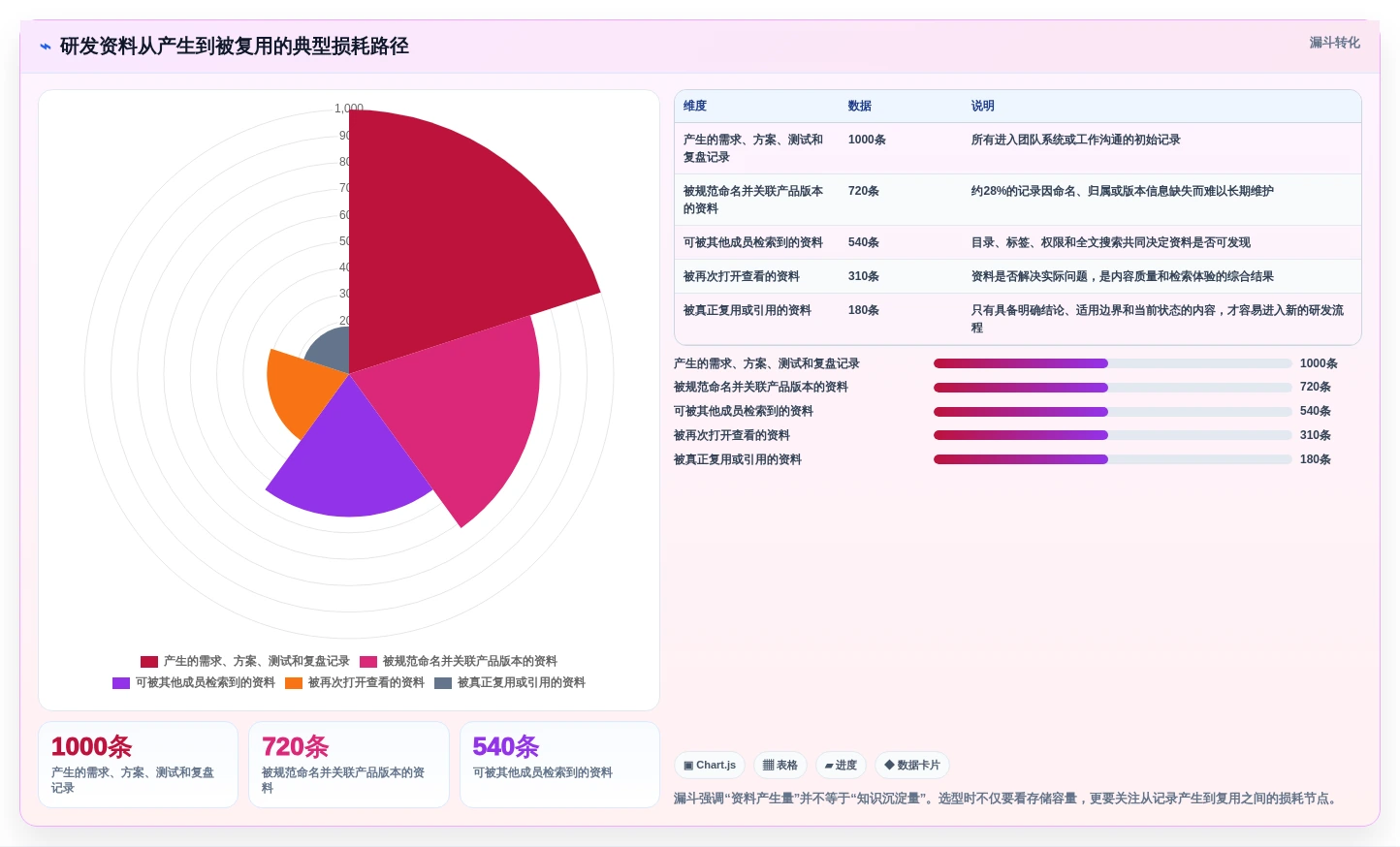Select table cell 1000条
Viewport: 1400px width, 847px height.
tap(867, 140)
